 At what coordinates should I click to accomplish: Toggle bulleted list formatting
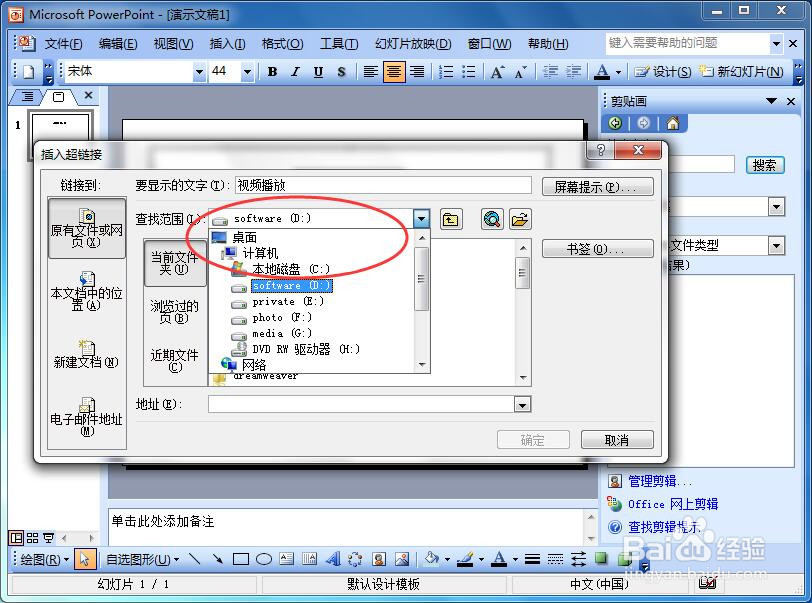tap(469, 72)
